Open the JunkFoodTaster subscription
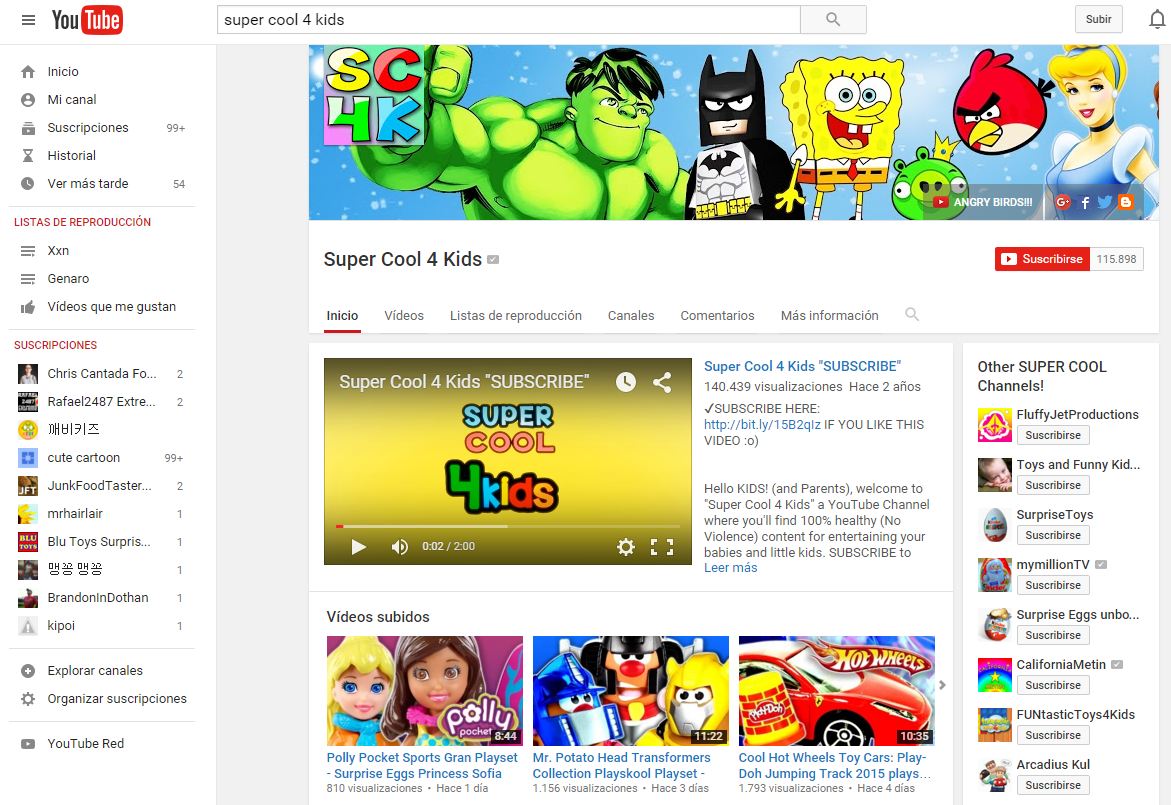 click(102, 486)
